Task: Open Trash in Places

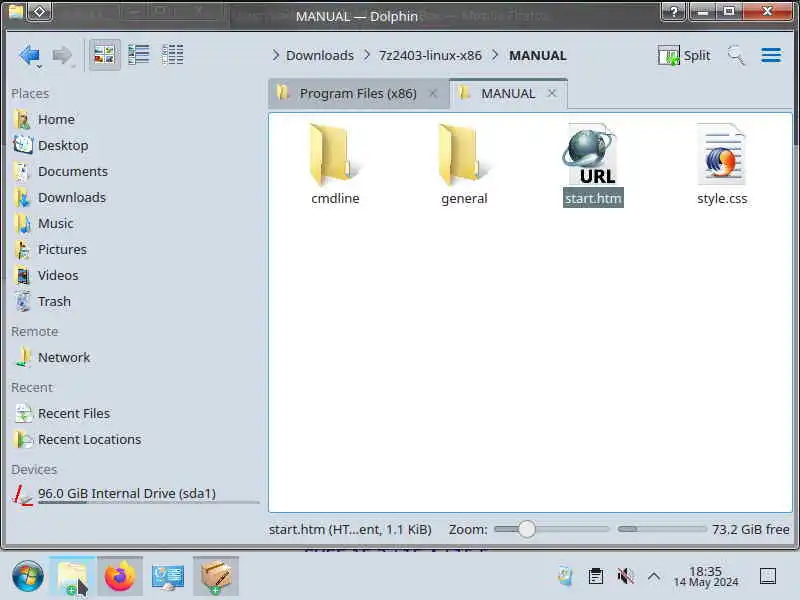Action: 54,302
